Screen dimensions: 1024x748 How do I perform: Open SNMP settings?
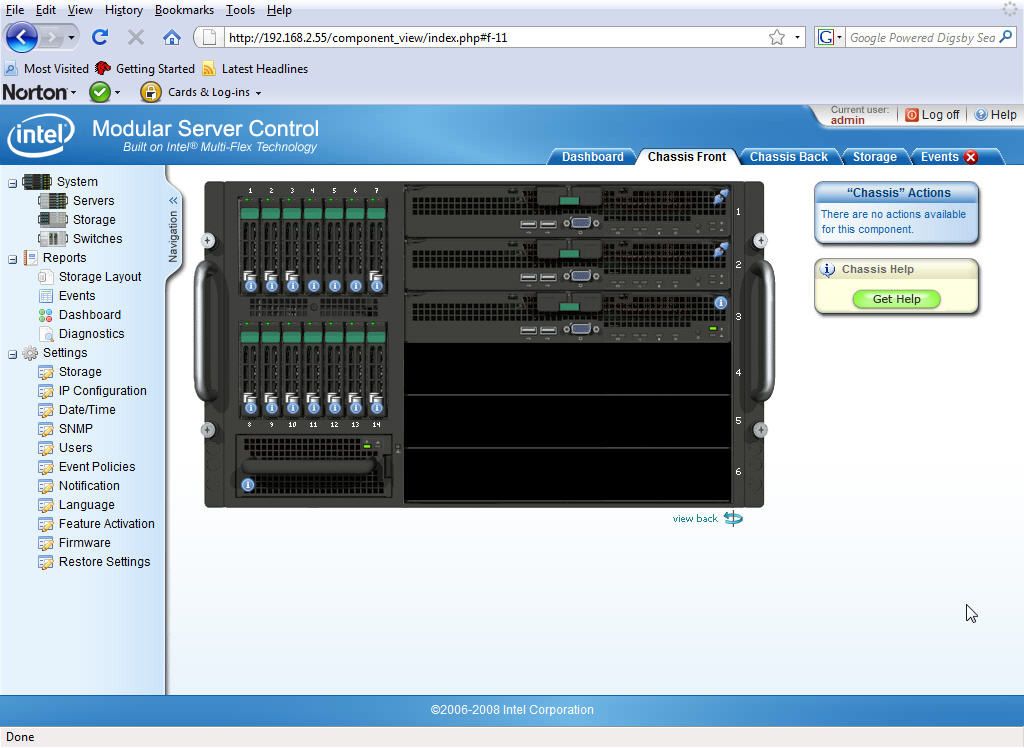(77, 428)
